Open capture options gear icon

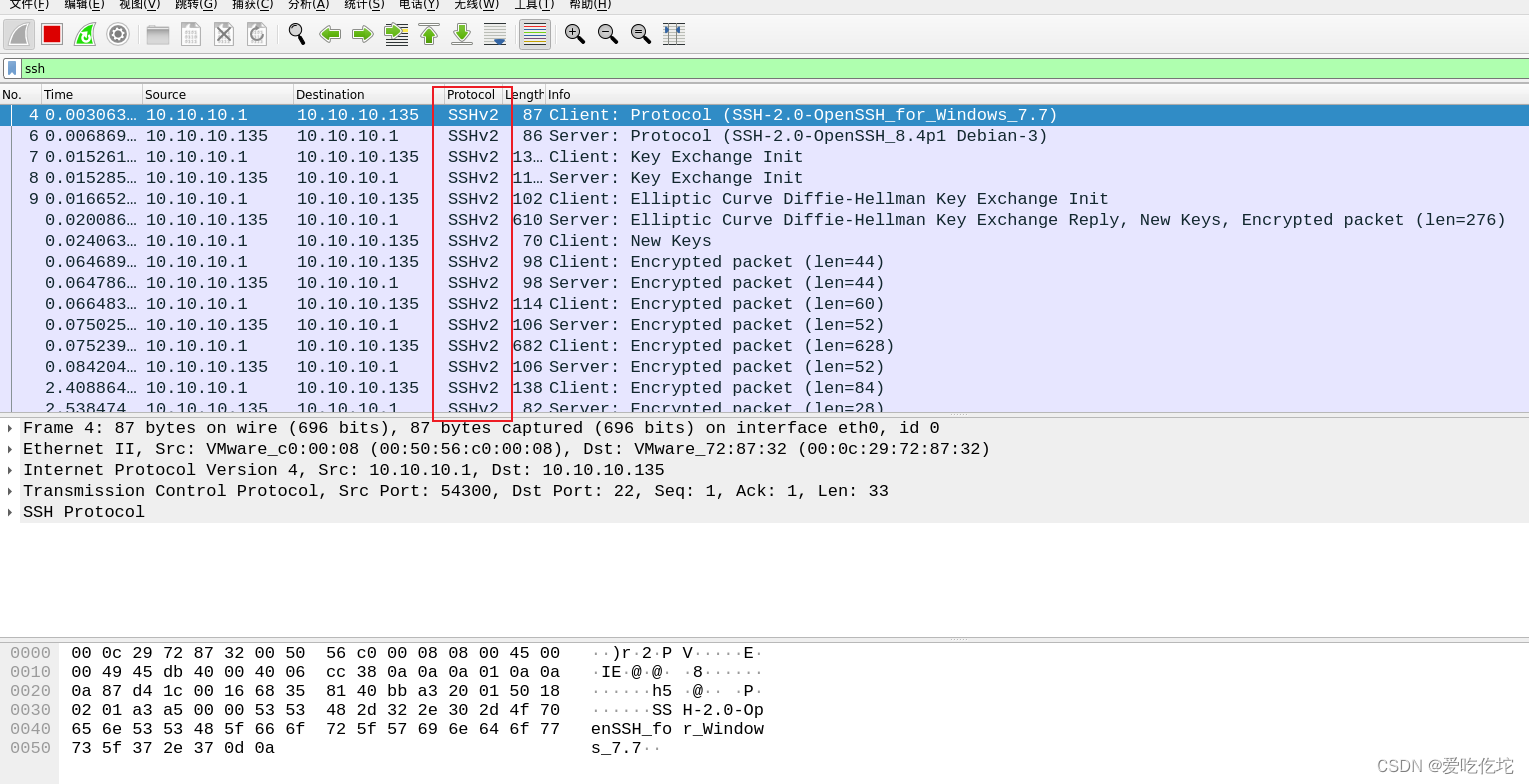point(118,34)
